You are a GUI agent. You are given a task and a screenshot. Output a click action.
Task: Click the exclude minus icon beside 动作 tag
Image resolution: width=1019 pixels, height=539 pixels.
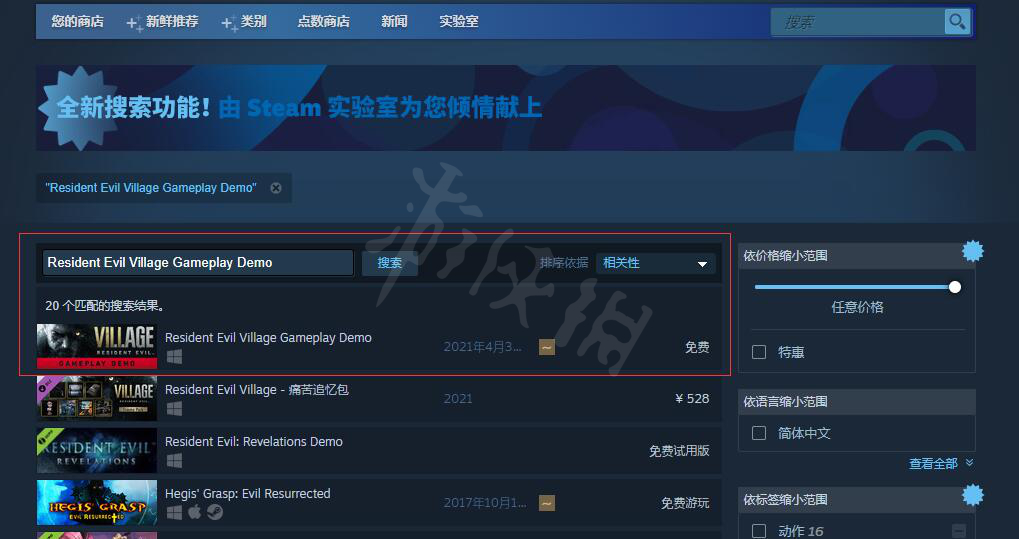coord(959,531)
